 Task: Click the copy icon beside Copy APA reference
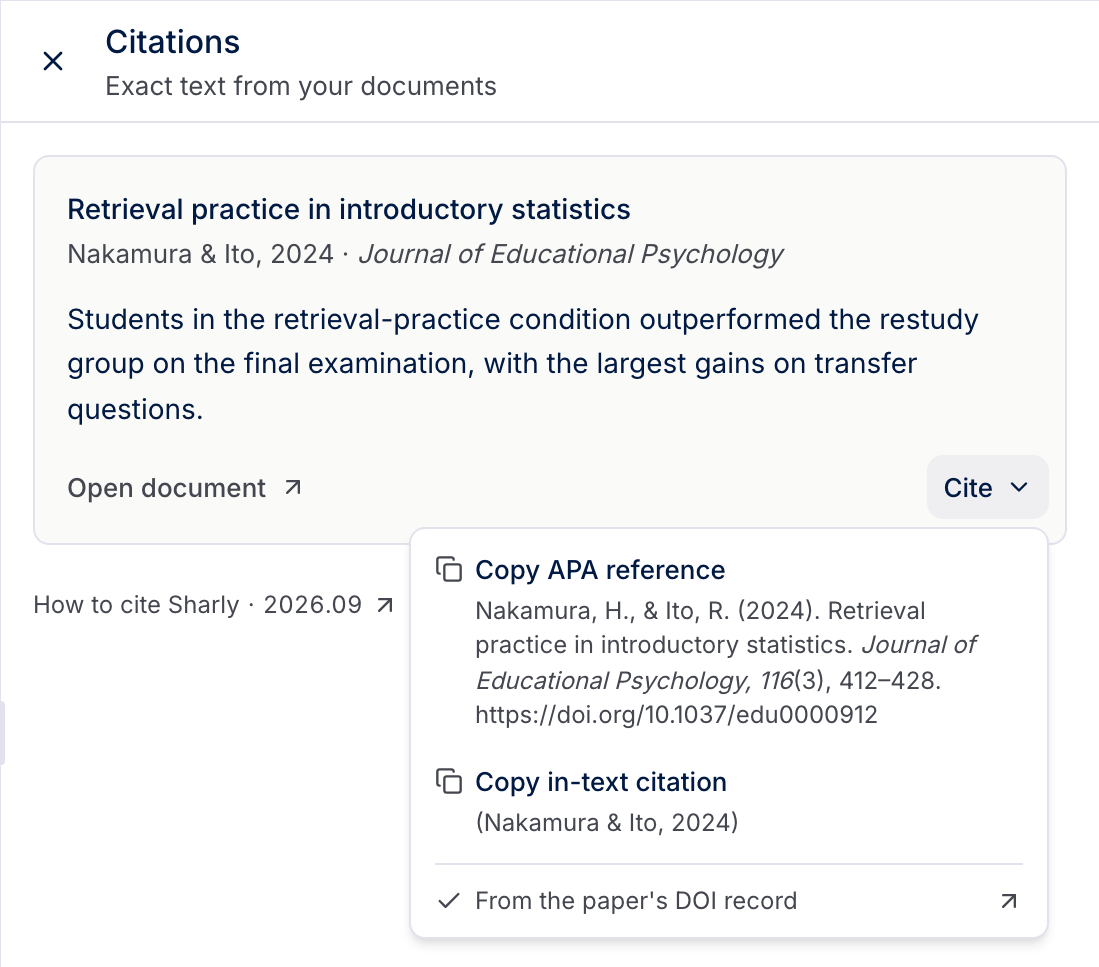coord(449,570)
